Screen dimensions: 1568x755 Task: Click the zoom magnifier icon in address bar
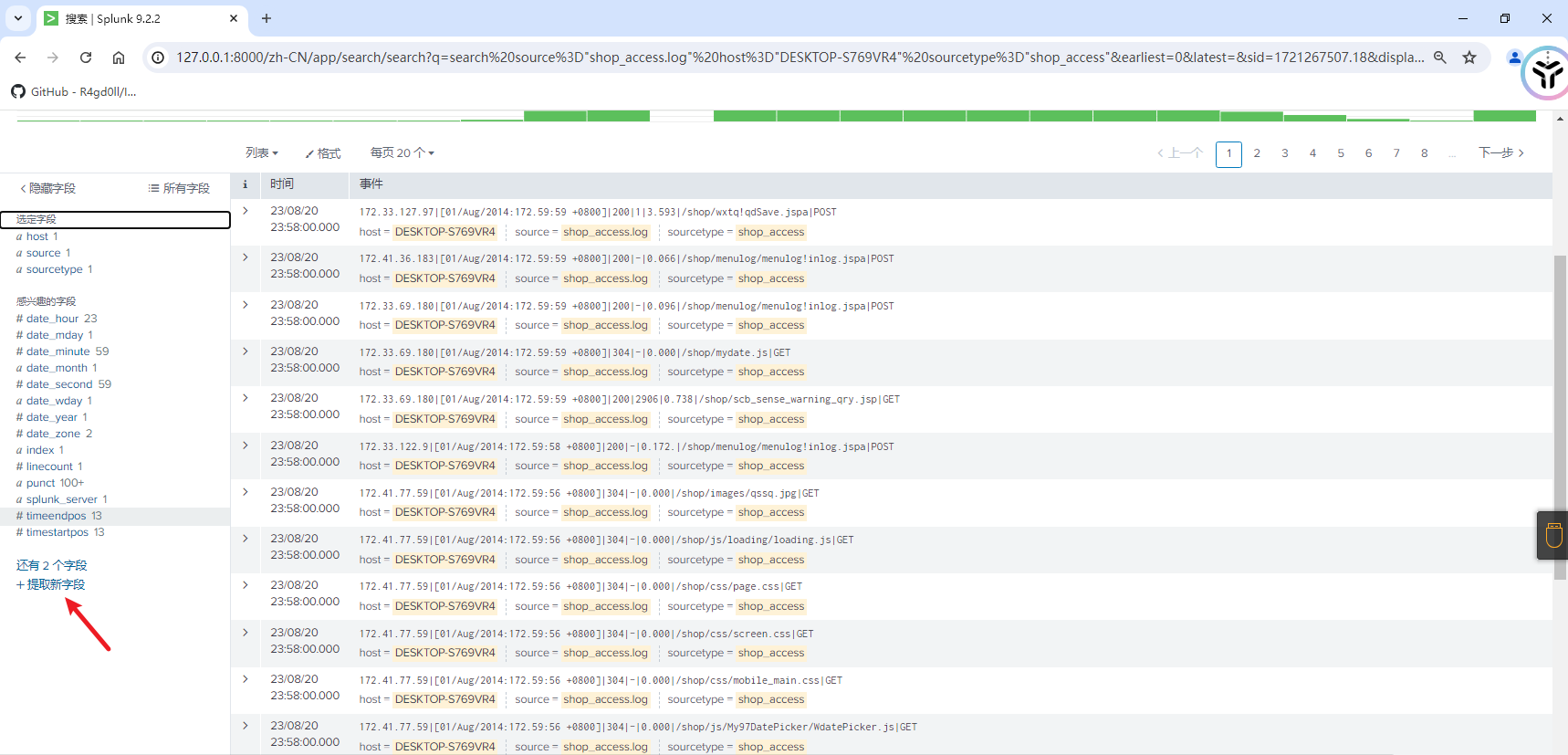click(1440, 58)
